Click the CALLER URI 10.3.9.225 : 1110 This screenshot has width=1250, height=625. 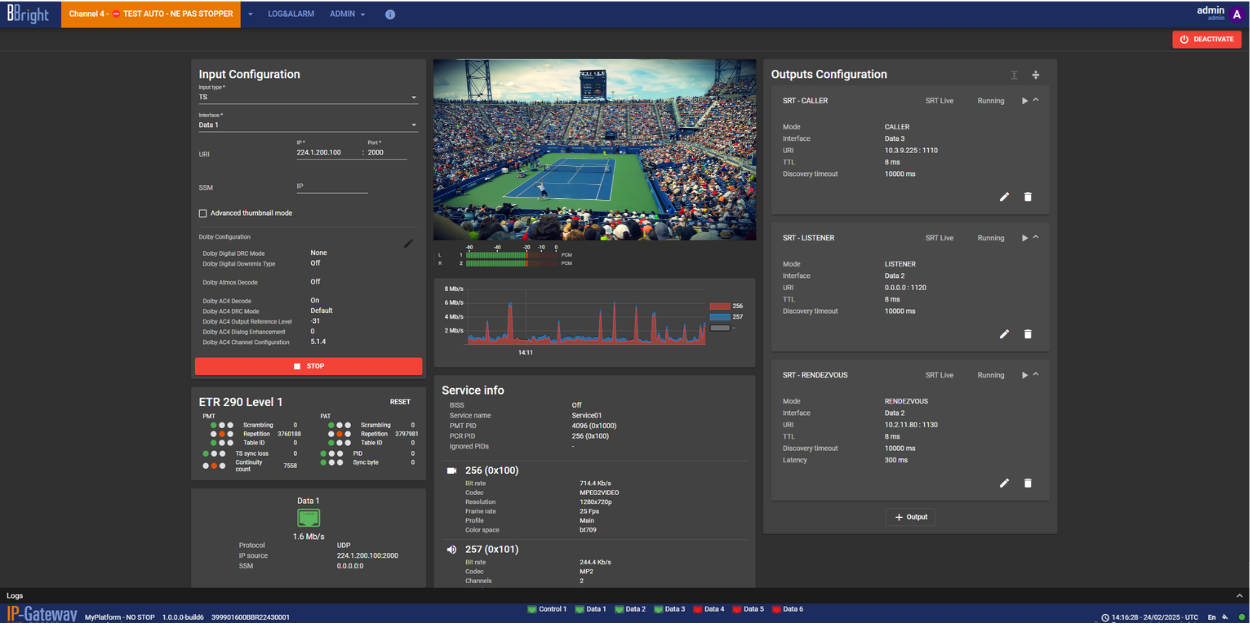click(x=910, y=150)
